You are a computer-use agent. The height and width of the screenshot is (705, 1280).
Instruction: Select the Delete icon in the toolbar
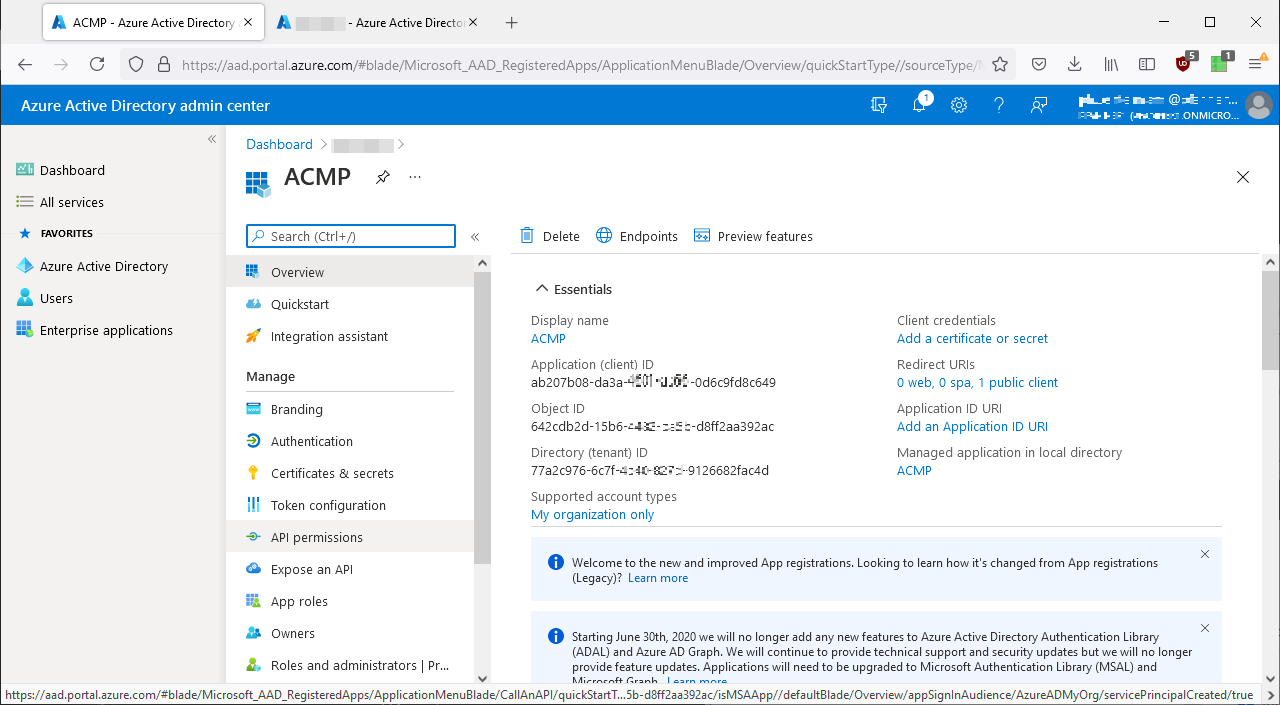pos(549,236)
